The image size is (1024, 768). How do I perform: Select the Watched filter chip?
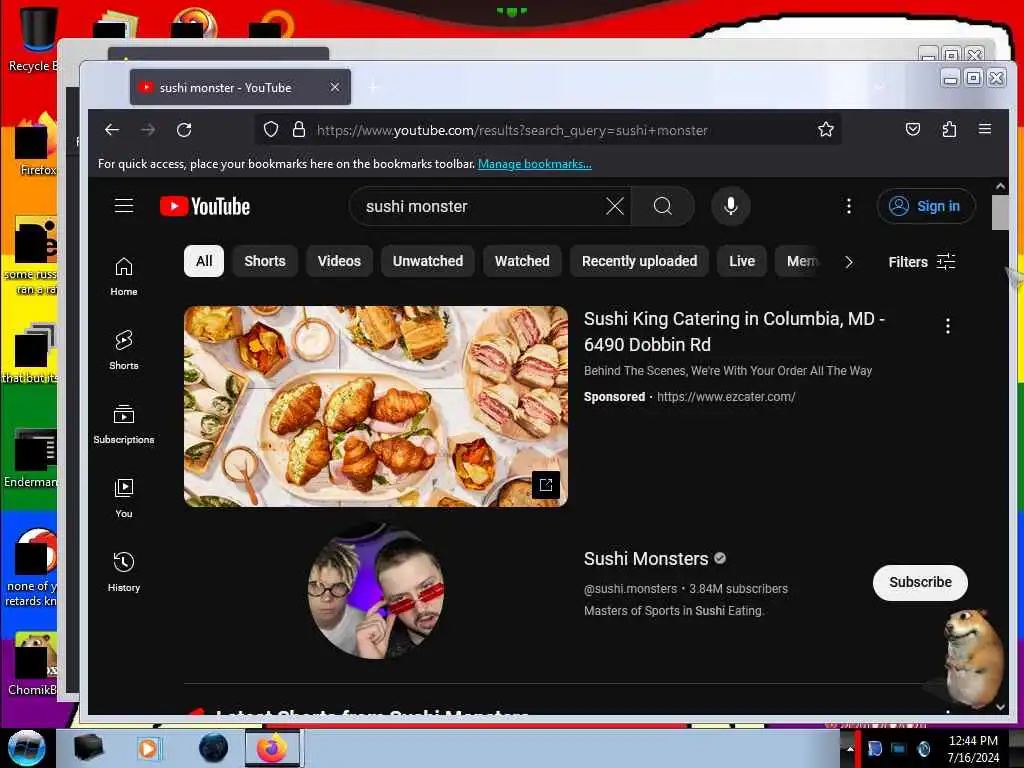point(522,261)
